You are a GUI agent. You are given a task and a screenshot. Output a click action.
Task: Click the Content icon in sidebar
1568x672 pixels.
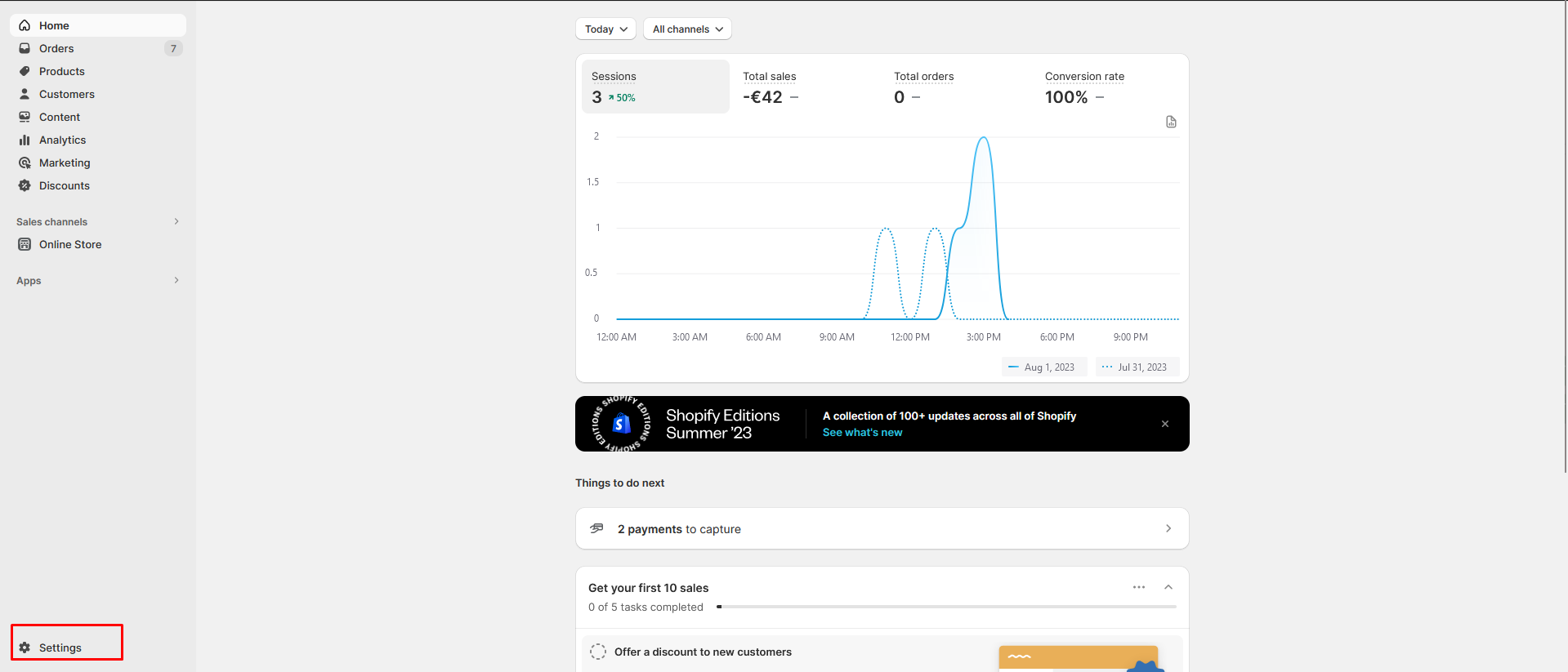25,117
